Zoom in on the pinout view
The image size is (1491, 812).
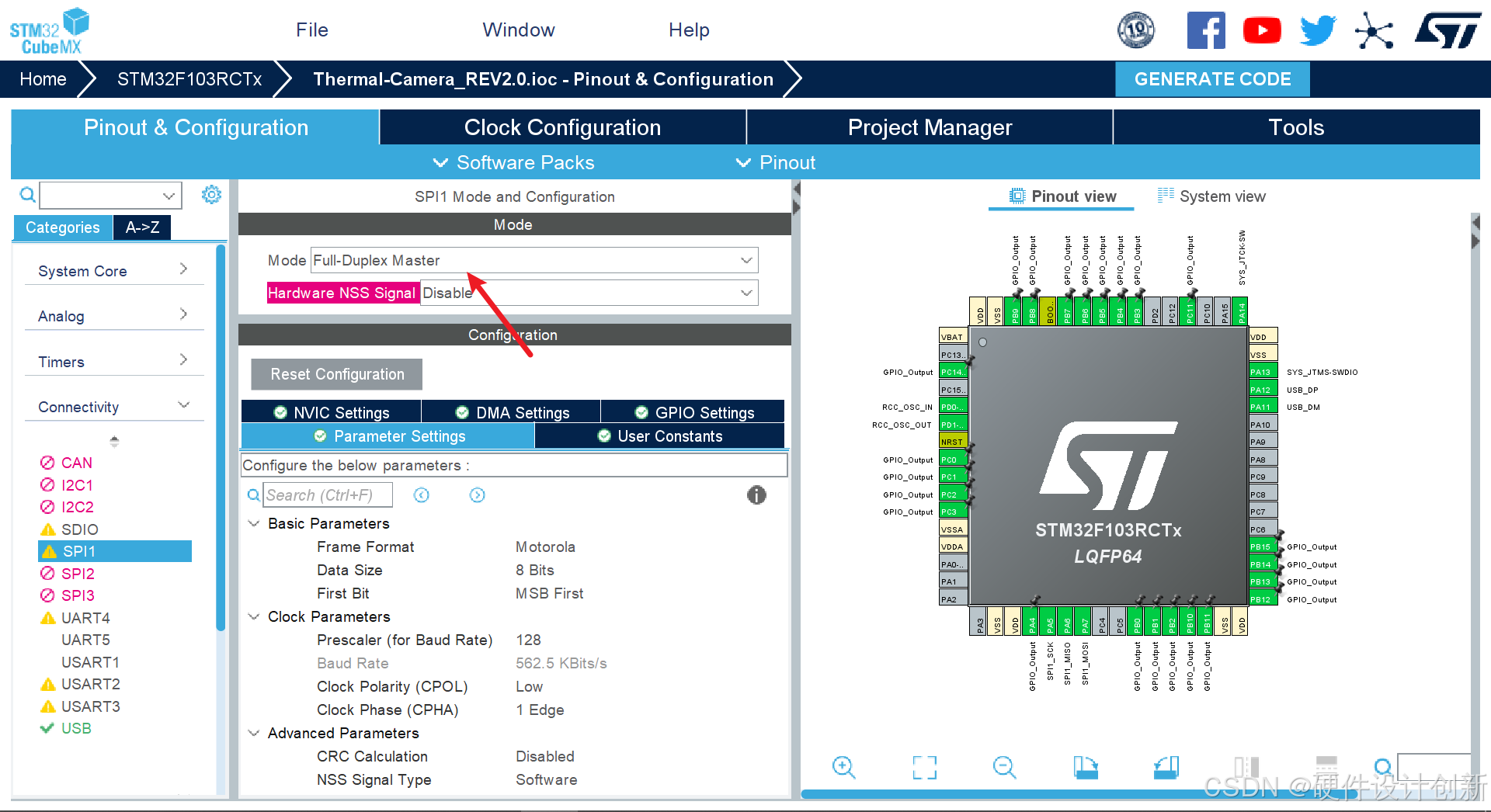(843, 768)
